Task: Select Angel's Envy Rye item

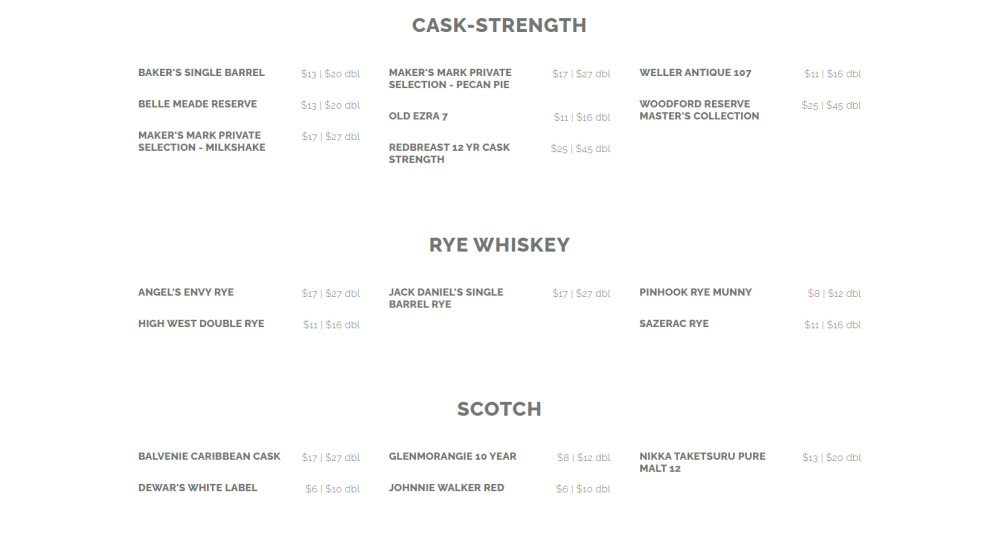Action: 185,293
